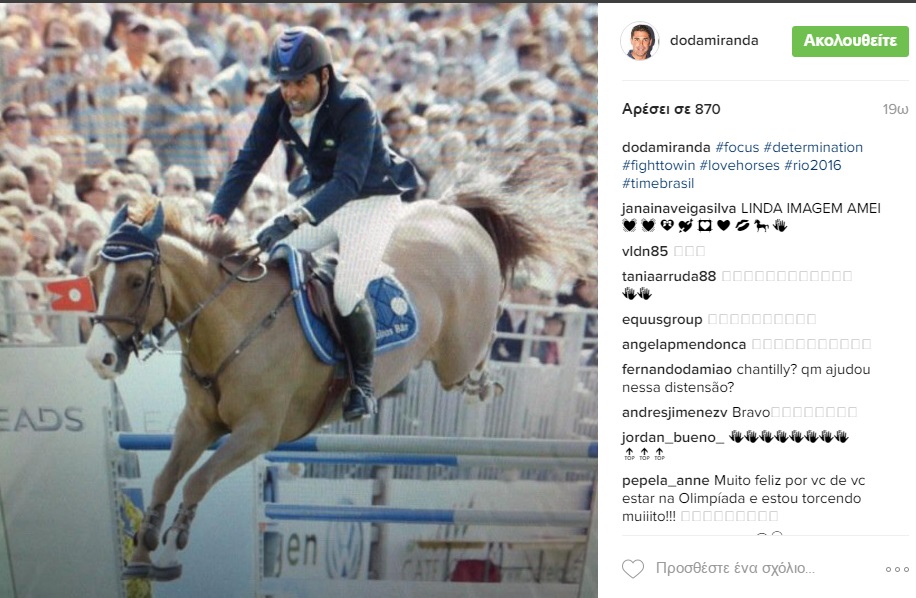
Task: Open the #rio2016 hashtag
Action: pos(813,165)
